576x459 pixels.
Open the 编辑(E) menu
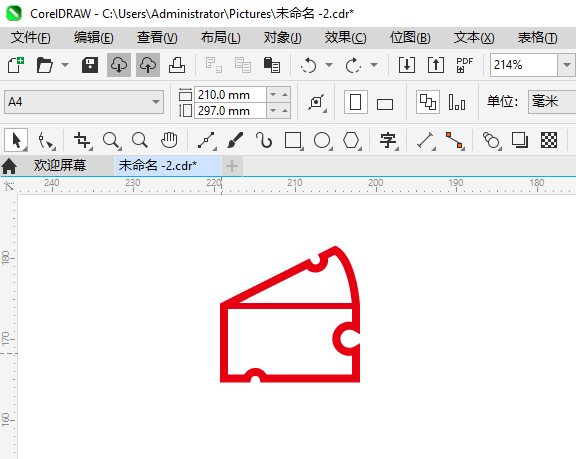coord(94,37)
